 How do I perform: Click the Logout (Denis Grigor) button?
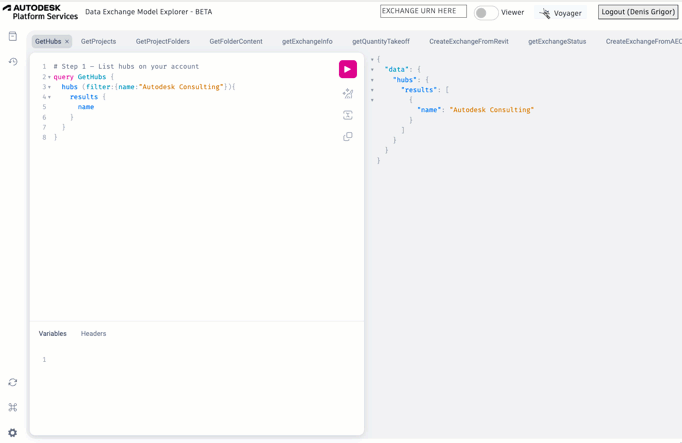pyautogui.click(x=638, y=12)
